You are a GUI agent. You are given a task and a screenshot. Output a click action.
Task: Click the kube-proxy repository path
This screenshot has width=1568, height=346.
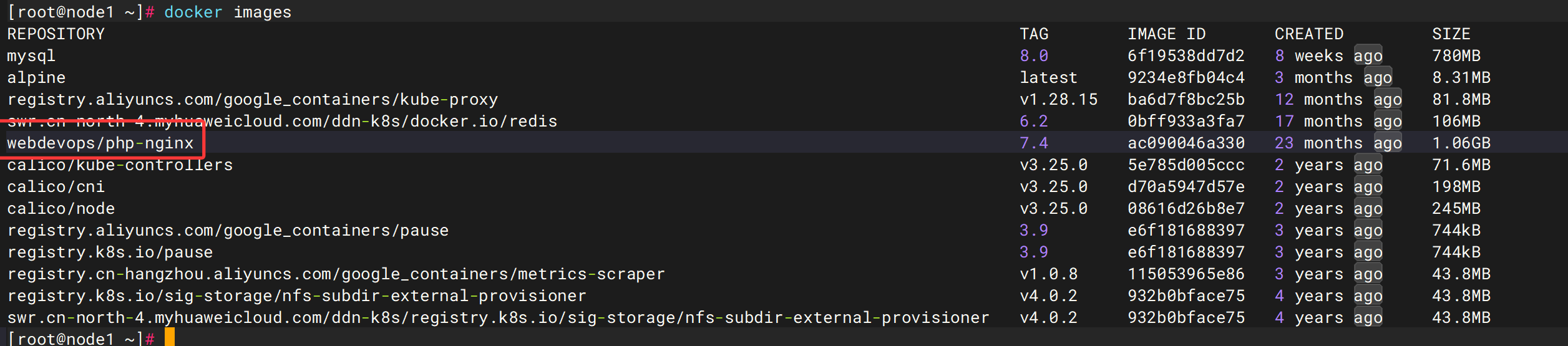[x=253, y=100]
